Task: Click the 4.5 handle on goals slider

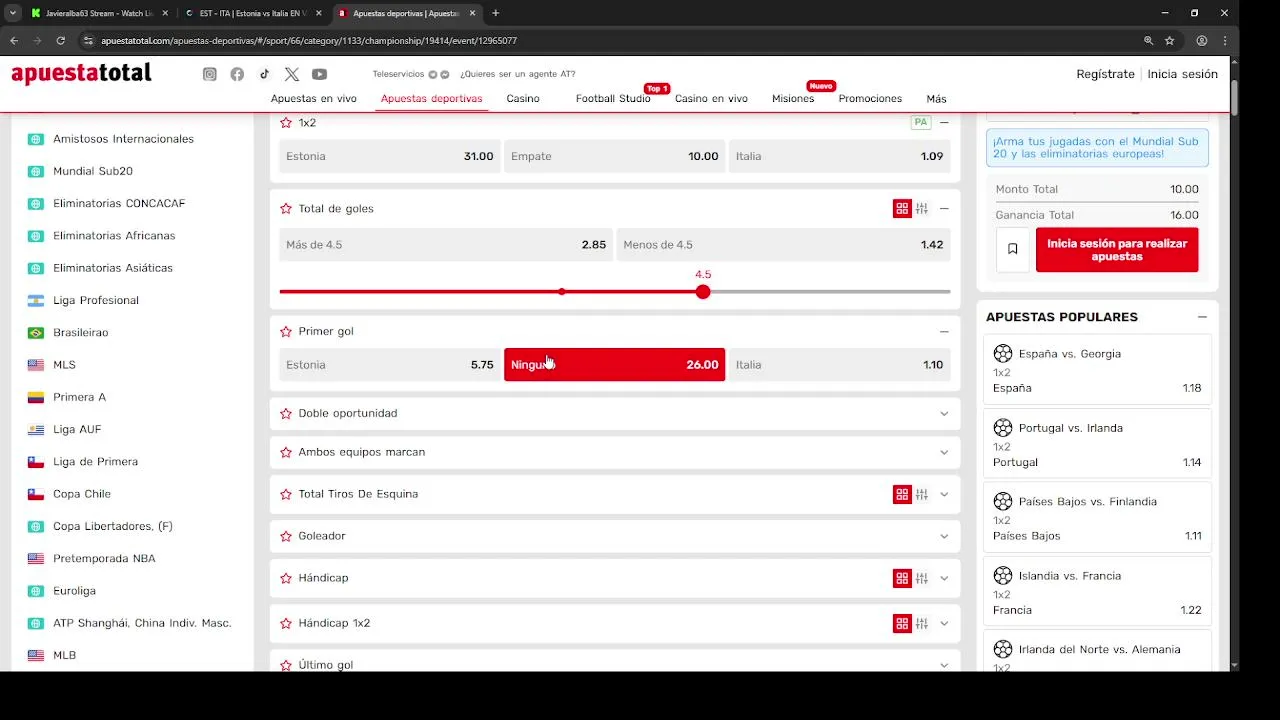Action: point(703,292)
